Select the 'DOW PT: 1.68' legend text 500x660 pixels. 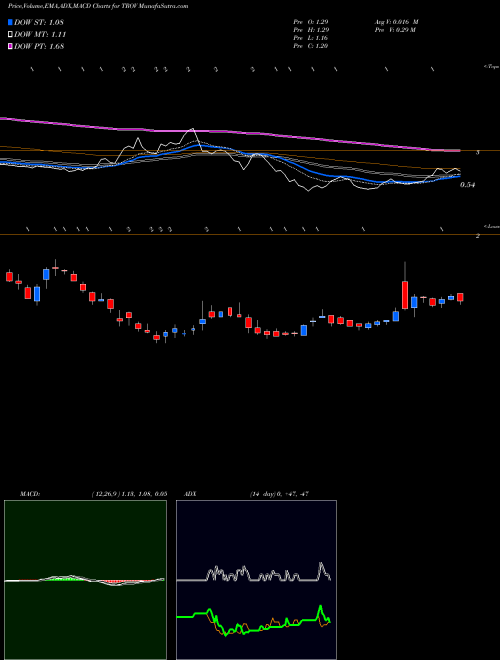39,46
